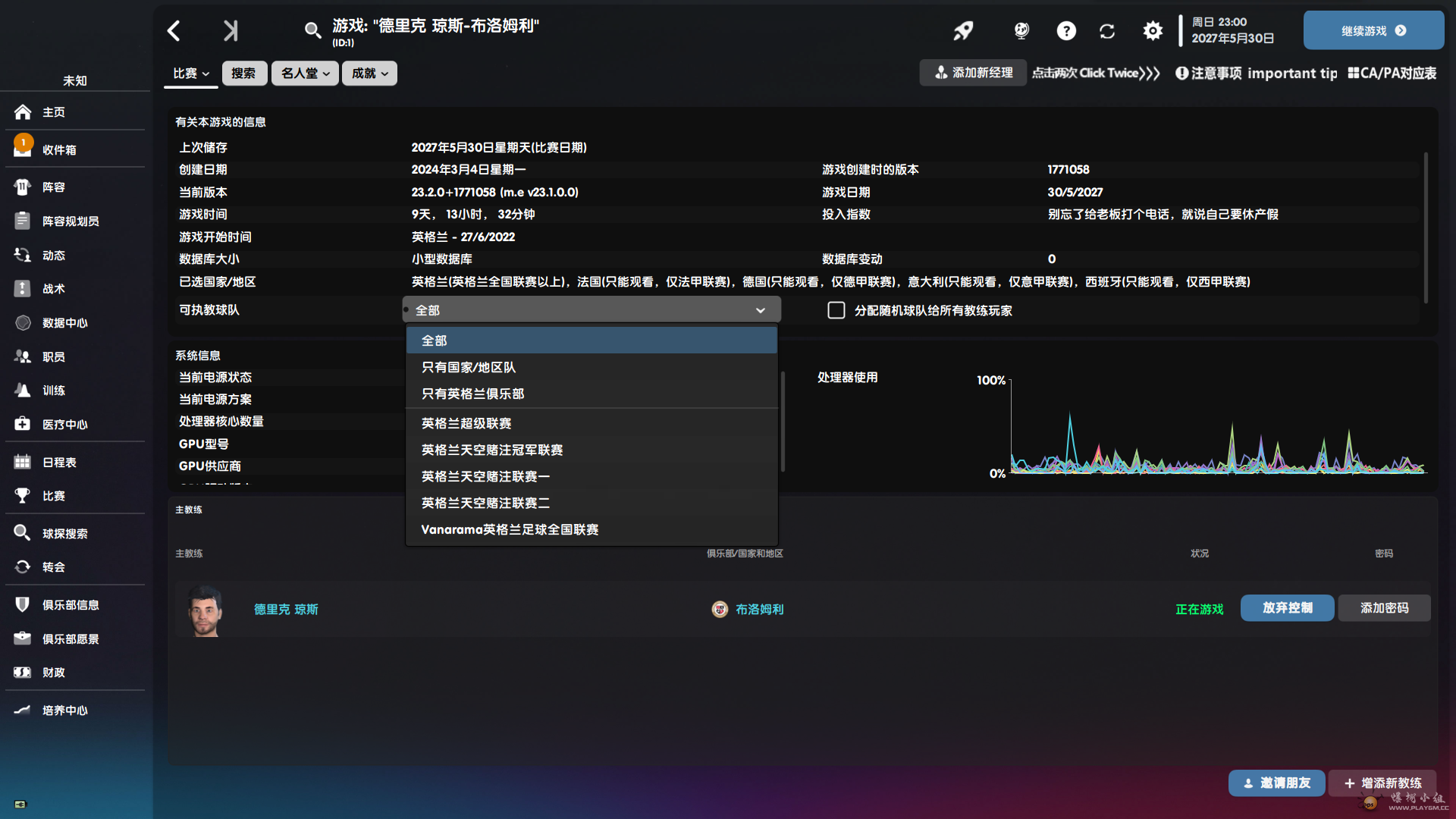1456x819 pixels.
Task: Expand the 比赛 dropdown tab
Action: click(x=190, y=74)
